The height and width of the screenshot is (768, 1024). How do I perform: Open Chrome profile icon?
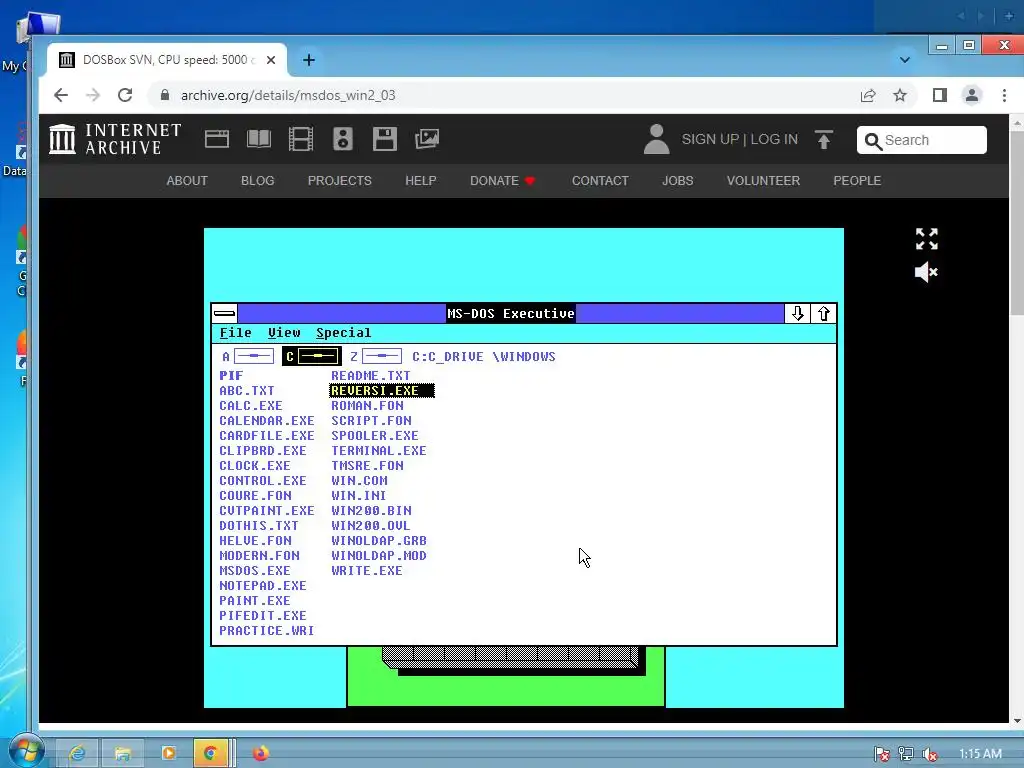972,95
